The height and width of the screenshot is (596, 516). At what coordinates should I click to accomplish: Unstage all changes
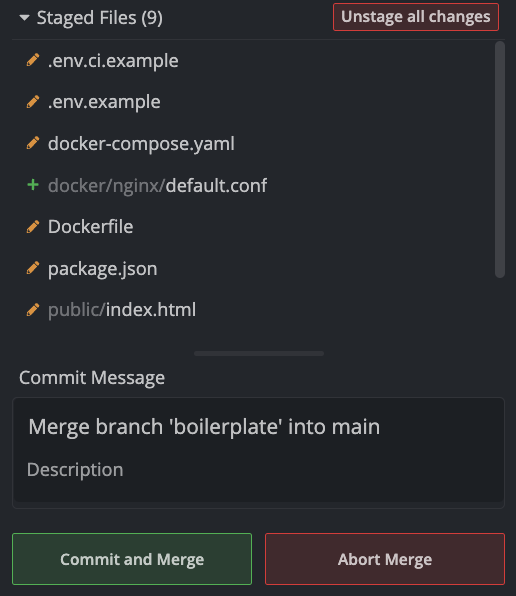click(x=416, y=17)
